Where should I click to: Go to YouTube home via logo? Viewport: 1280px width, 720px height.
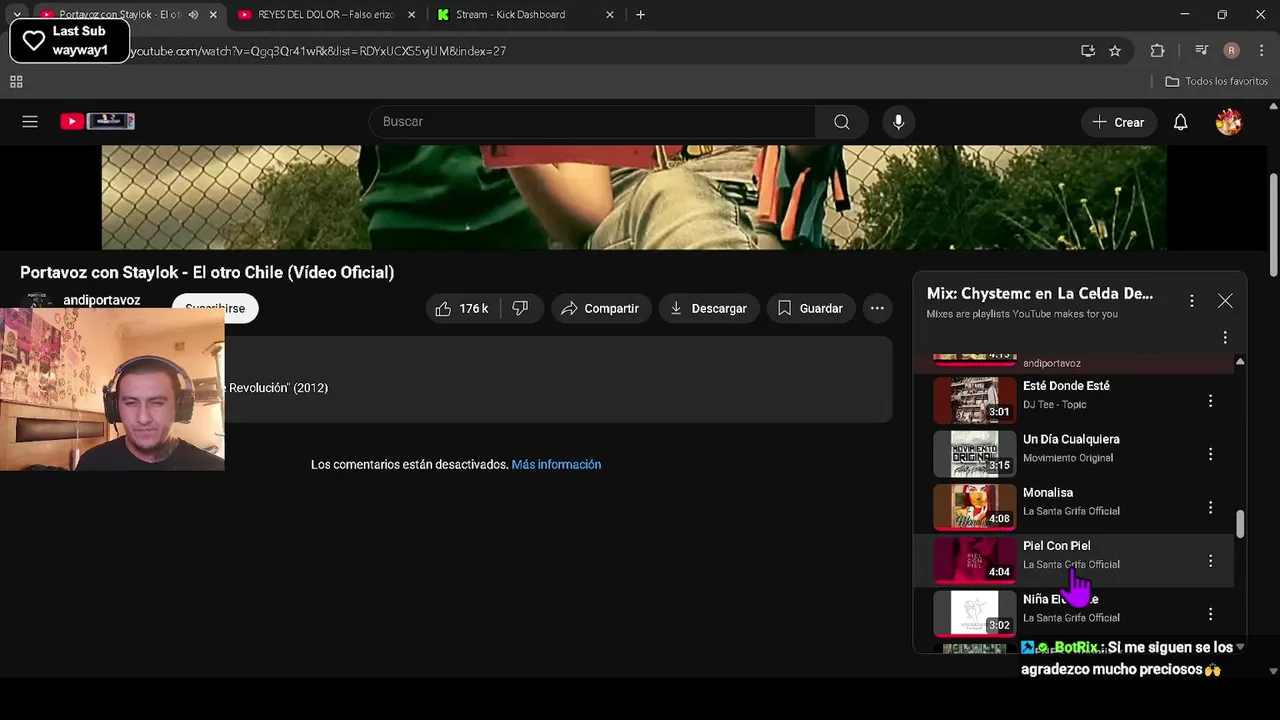[x=97, y=121]
